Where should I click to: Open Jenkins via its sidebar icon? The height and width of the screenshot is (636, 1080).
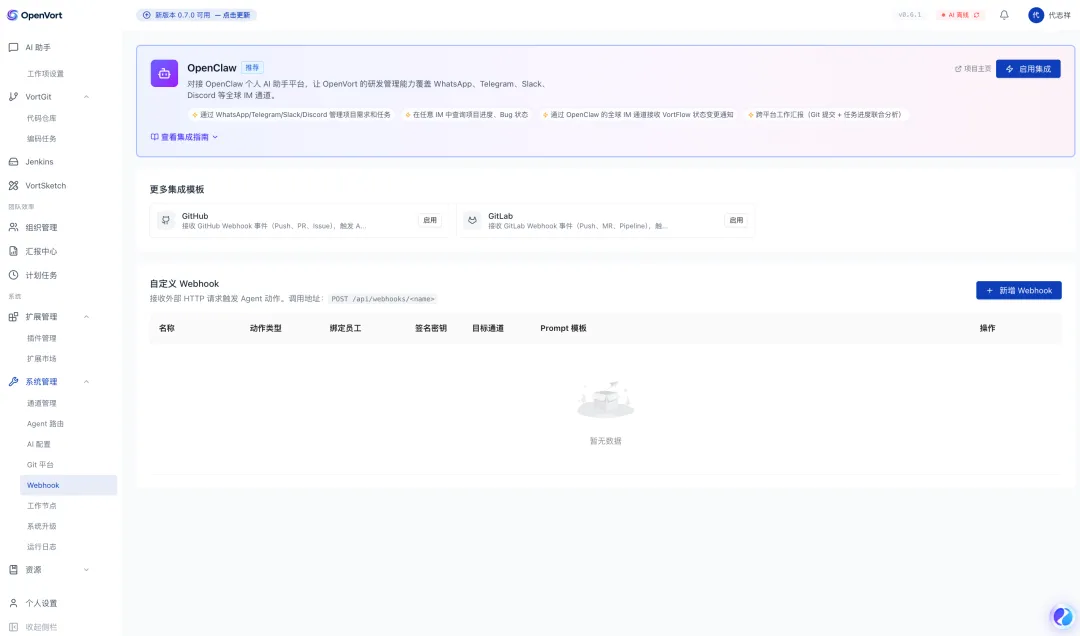tap(13, 162)
